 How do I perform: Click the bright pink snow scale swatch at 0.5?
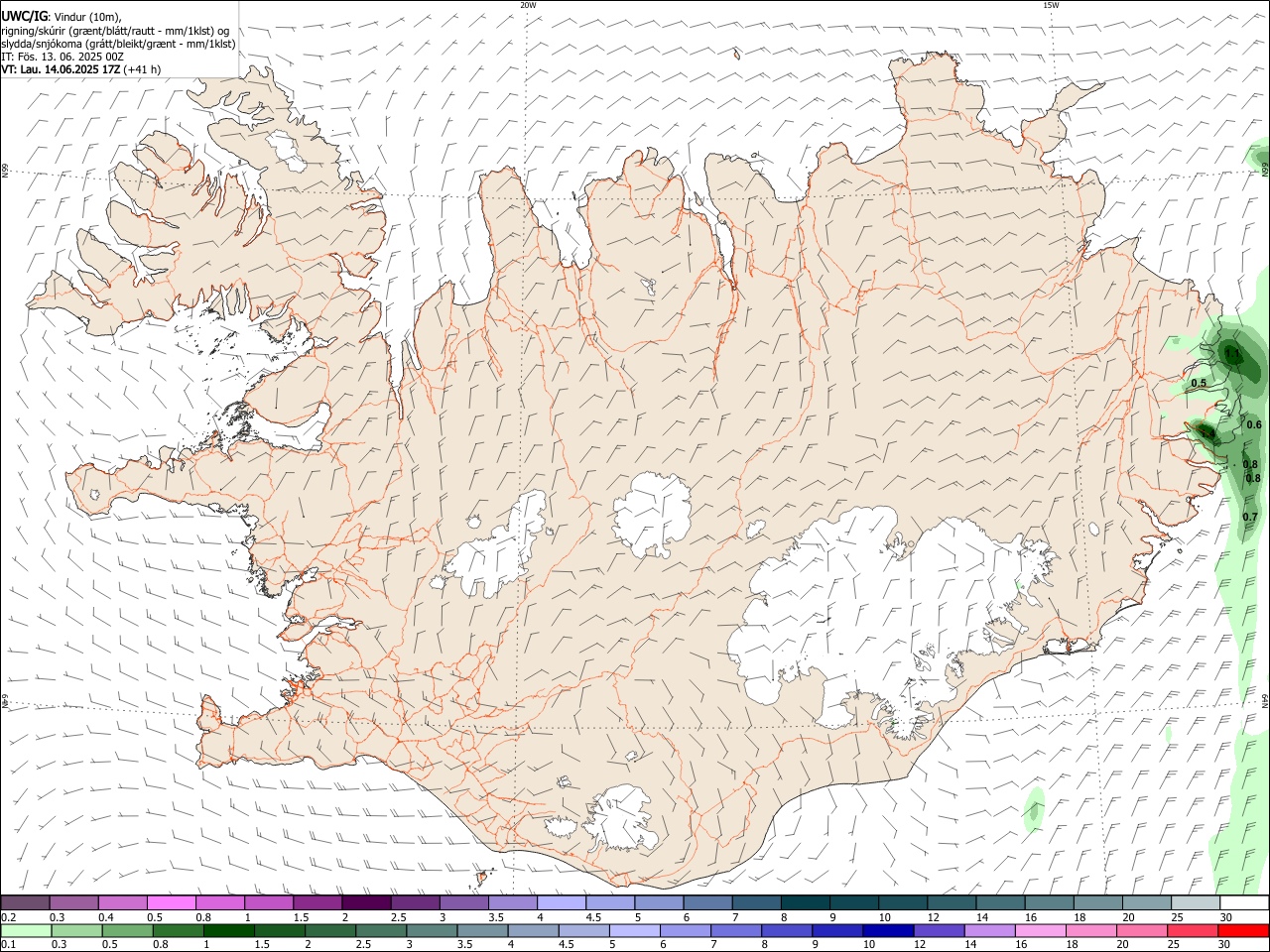171,902
